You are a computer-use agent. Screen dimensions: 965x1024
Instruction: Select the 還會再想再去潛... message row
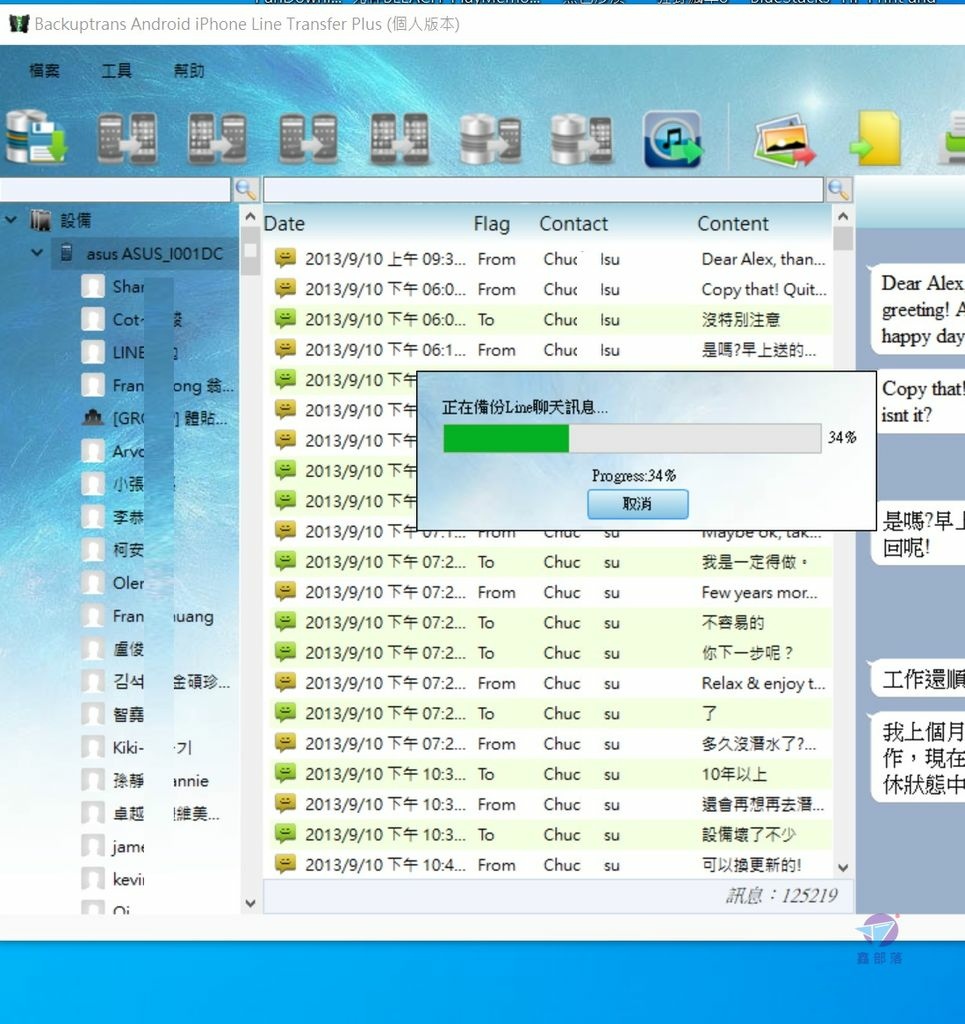click(x=550, y=804)
